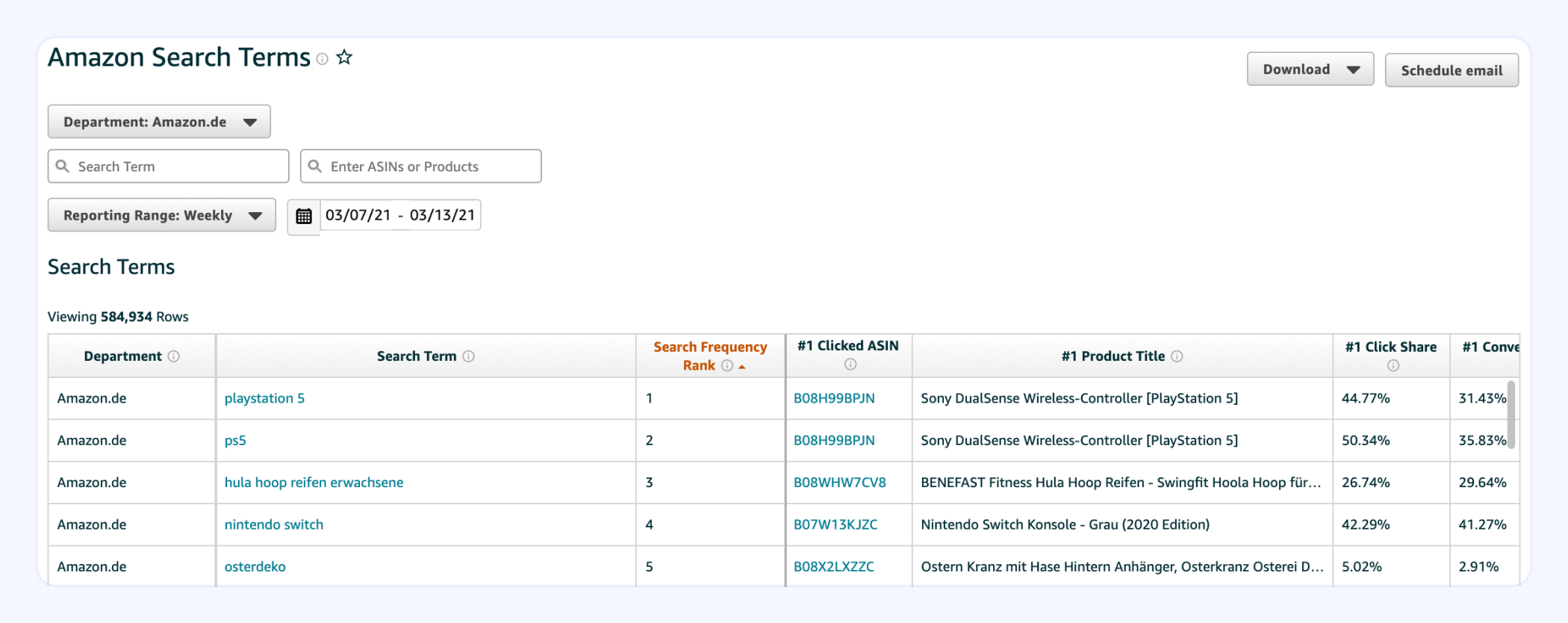The height and width of the screenshot is (623, 1568).
Task: Click the 44.77% click share value
Action: point(1366,398)
